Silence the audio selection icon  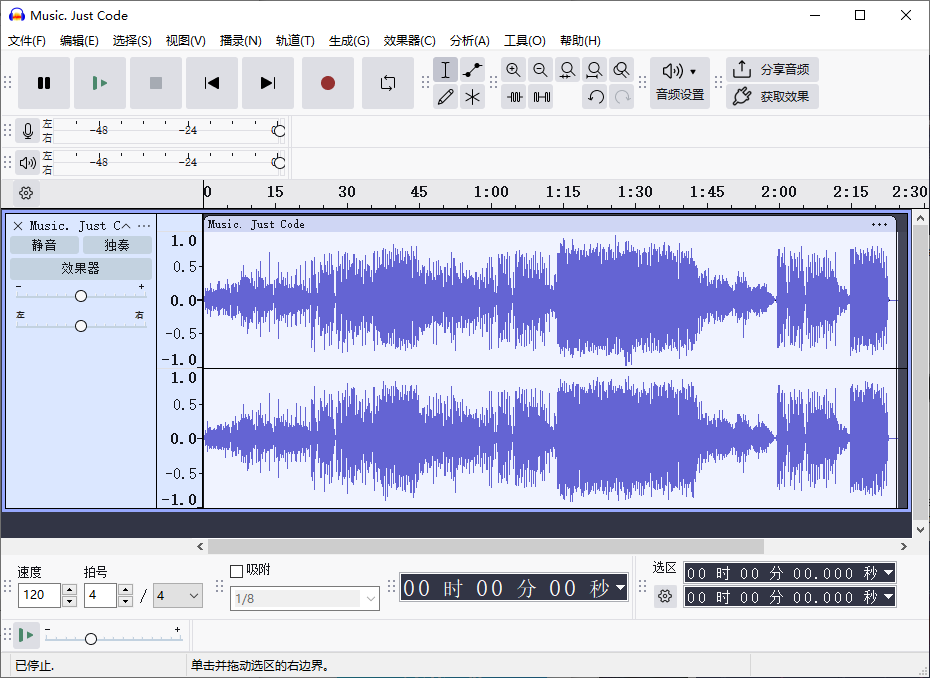[x=540, y=97]
